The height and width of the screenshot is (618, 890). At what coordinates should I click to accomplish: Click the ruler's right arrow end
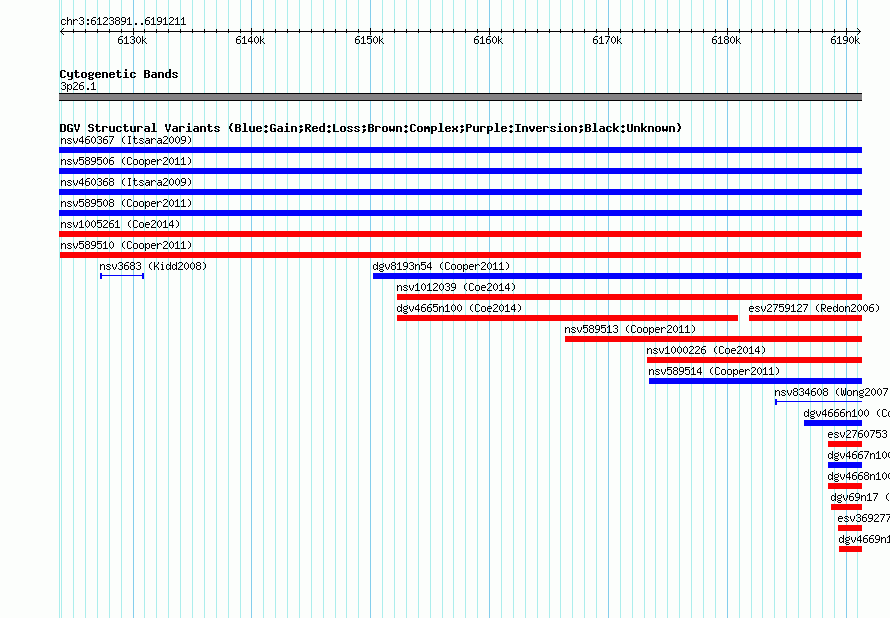859,31
